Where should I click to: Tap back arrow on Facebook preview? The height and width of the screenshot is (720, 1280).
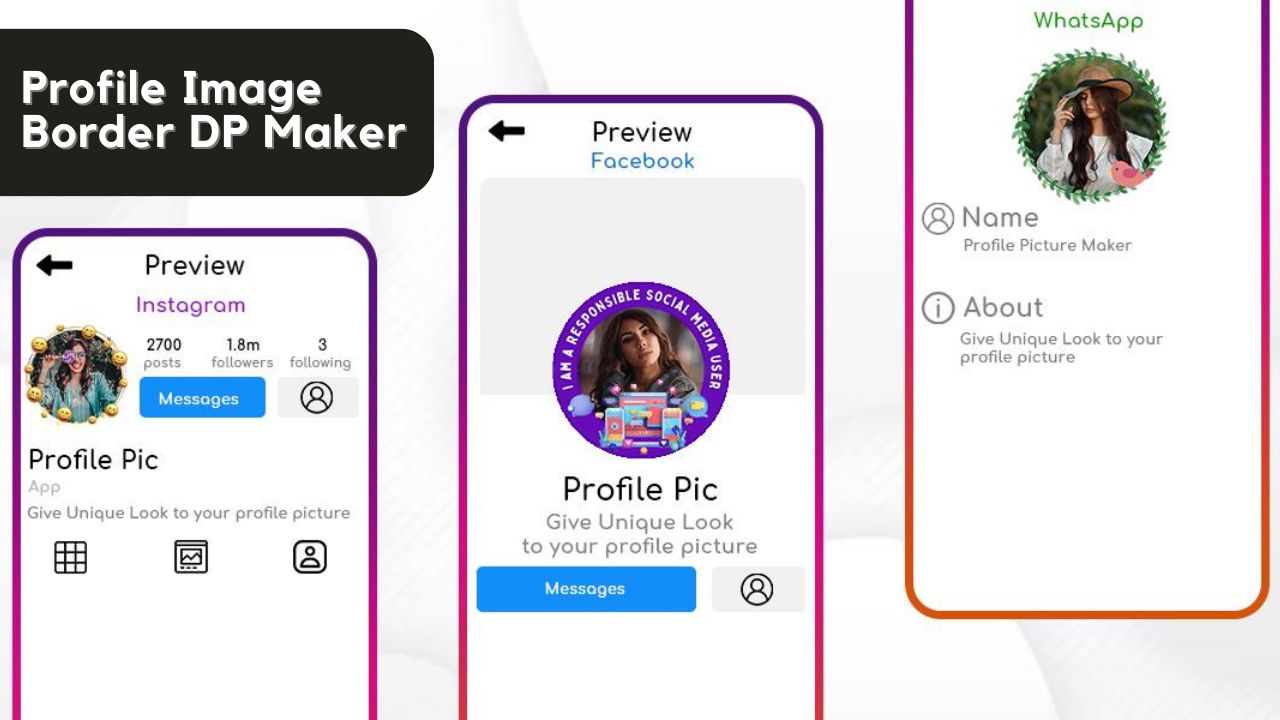tap(507, 131)
